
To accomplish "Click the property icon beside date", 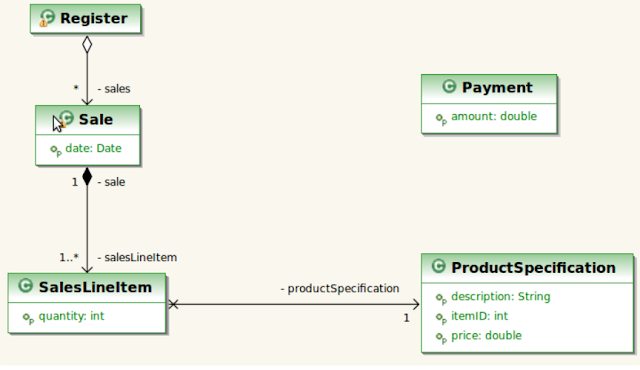I will pos(56,151).
